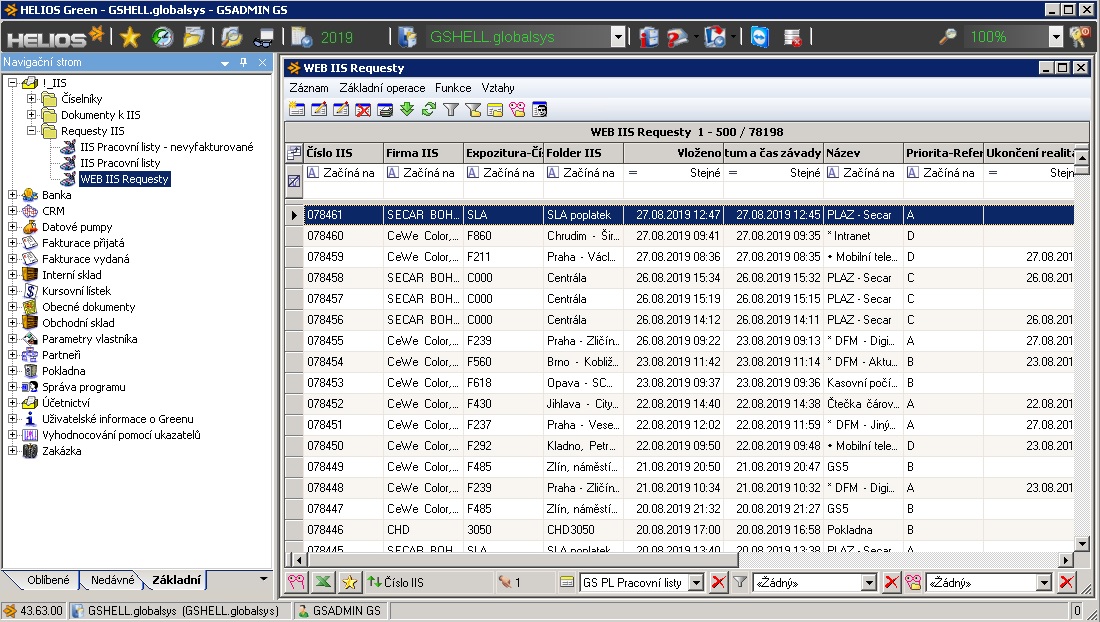Screen dimensions: 1100x622
Task: Click GSADMIN GS in the status bar
Action: click(346, 610)
